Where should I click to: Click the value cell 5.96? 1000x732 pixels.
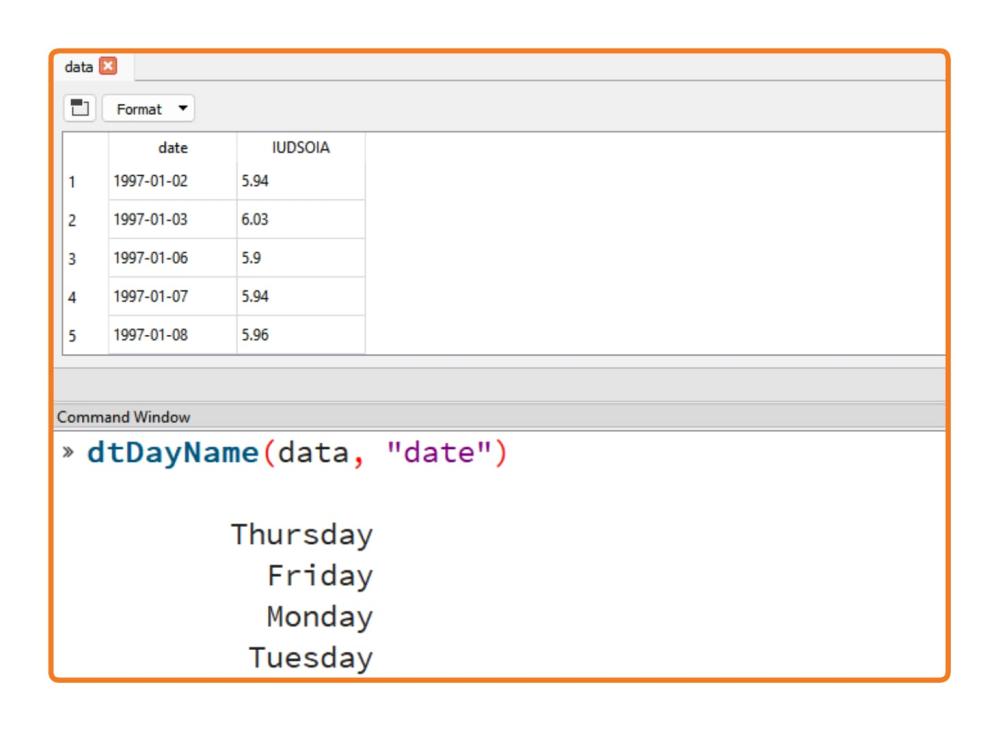pos(301,335)
